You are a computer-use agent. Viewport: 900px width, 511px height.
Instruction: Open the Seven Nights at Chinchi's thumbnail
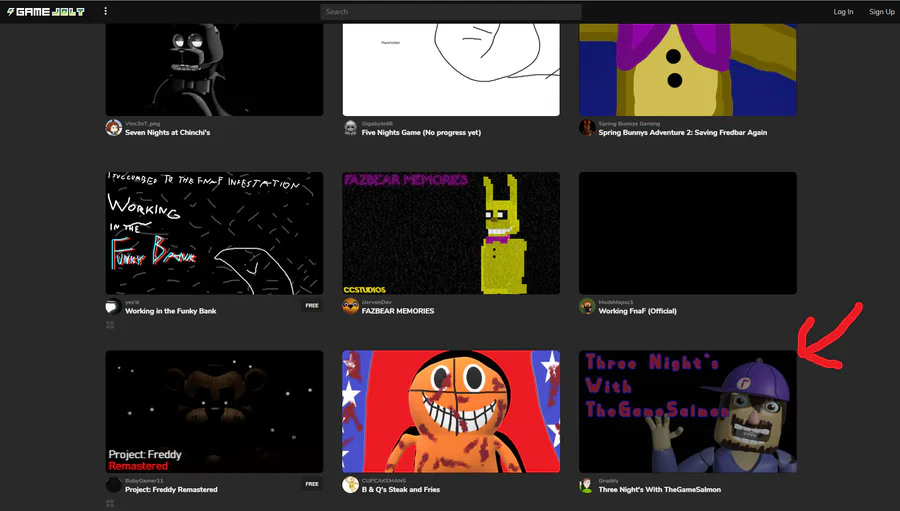coord(214,69)
